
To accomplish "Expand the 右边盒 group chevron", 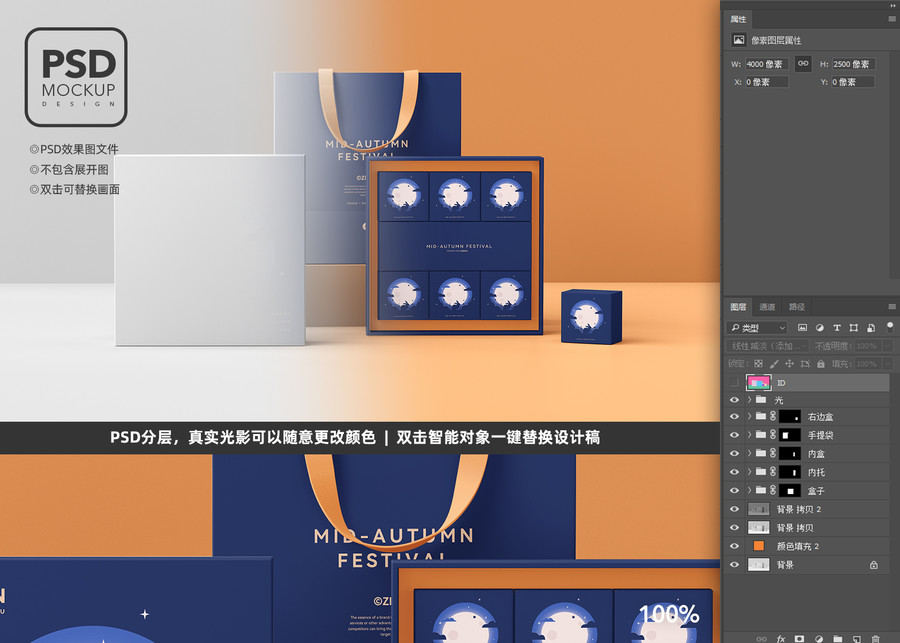I will (x=749, y=417).
